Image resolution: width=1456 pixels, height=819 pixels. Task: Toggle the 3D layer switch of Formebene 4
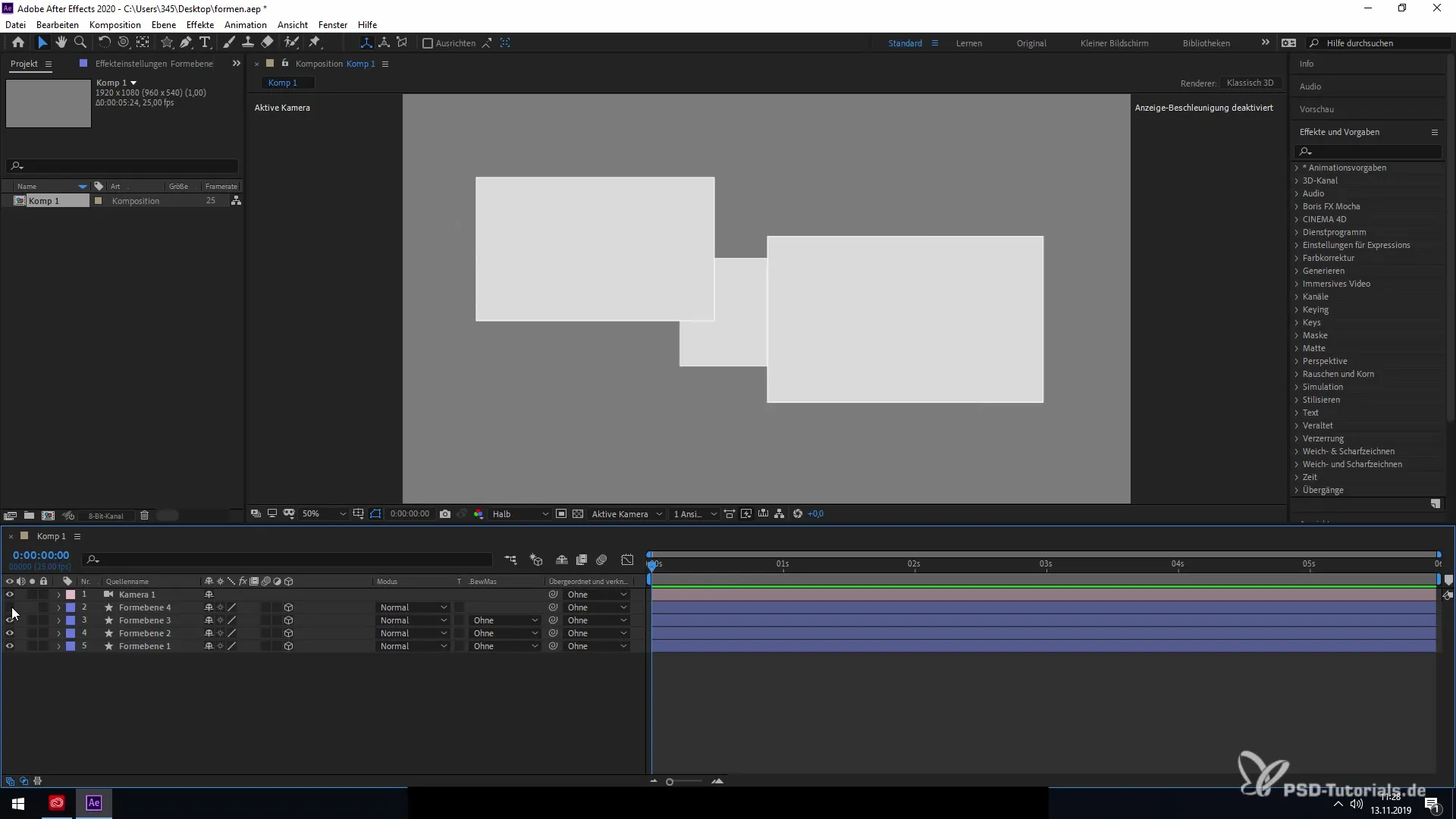coord(288,607)
